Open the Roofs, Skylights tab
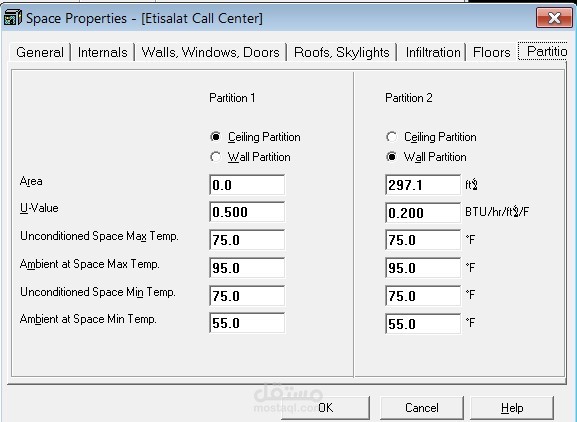 pos(341,52)
